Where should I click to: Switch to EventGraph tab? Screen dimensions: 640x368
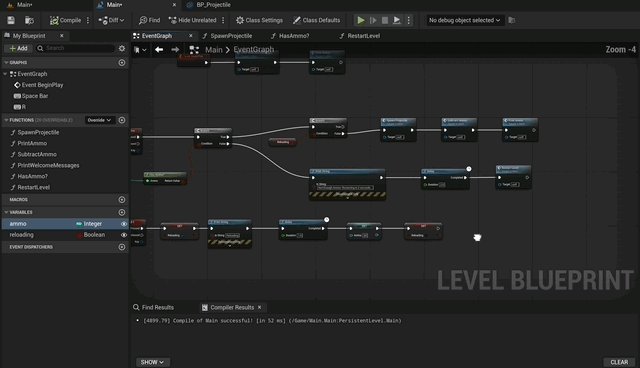157,36
